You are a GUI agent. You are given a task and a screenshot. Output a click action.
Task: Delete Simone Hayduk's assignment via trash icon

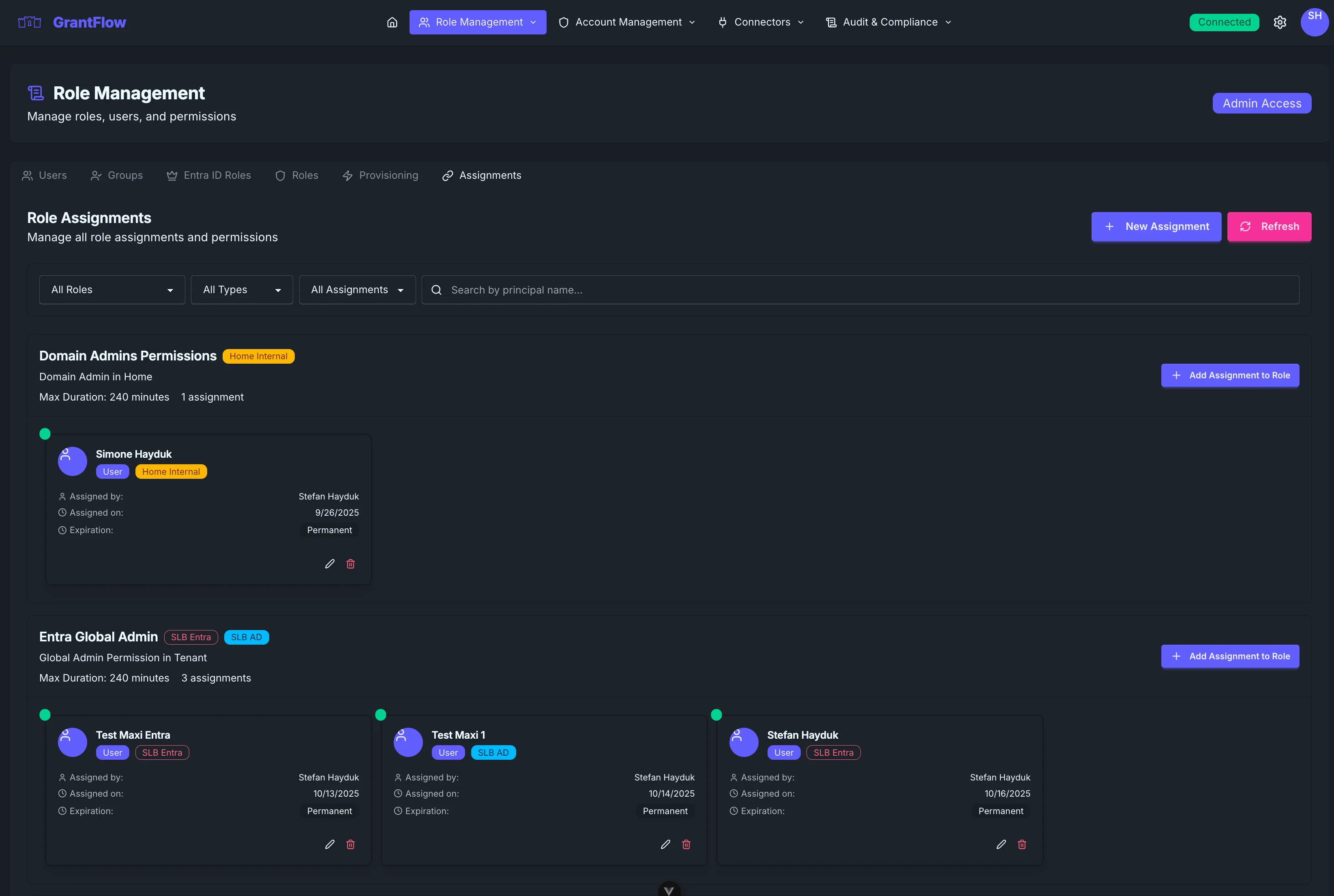point(351,564)
